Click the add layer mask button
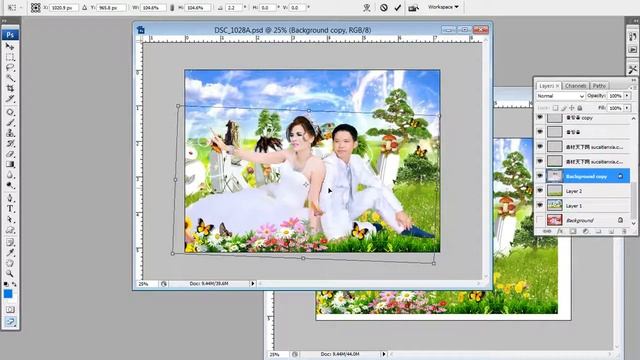 tap(573, 231)
